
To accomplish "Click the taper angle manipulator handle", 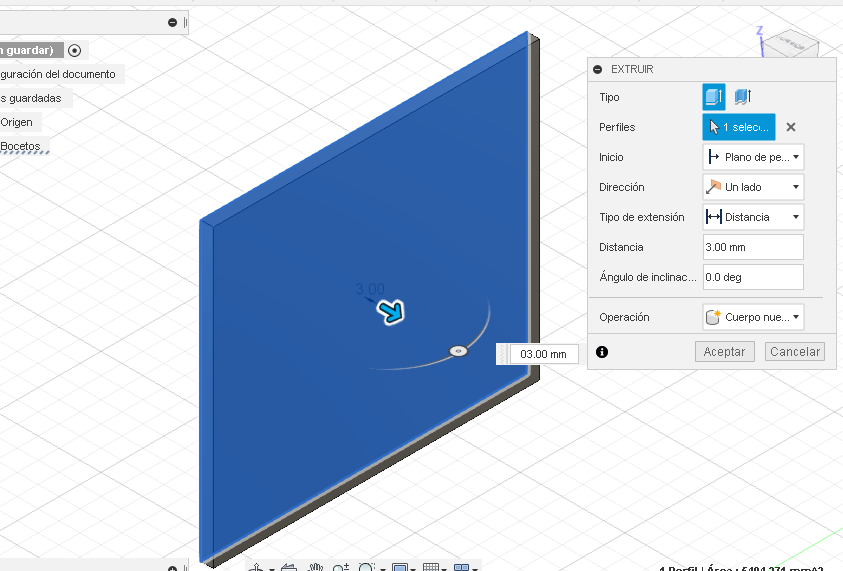I will 458,351.
